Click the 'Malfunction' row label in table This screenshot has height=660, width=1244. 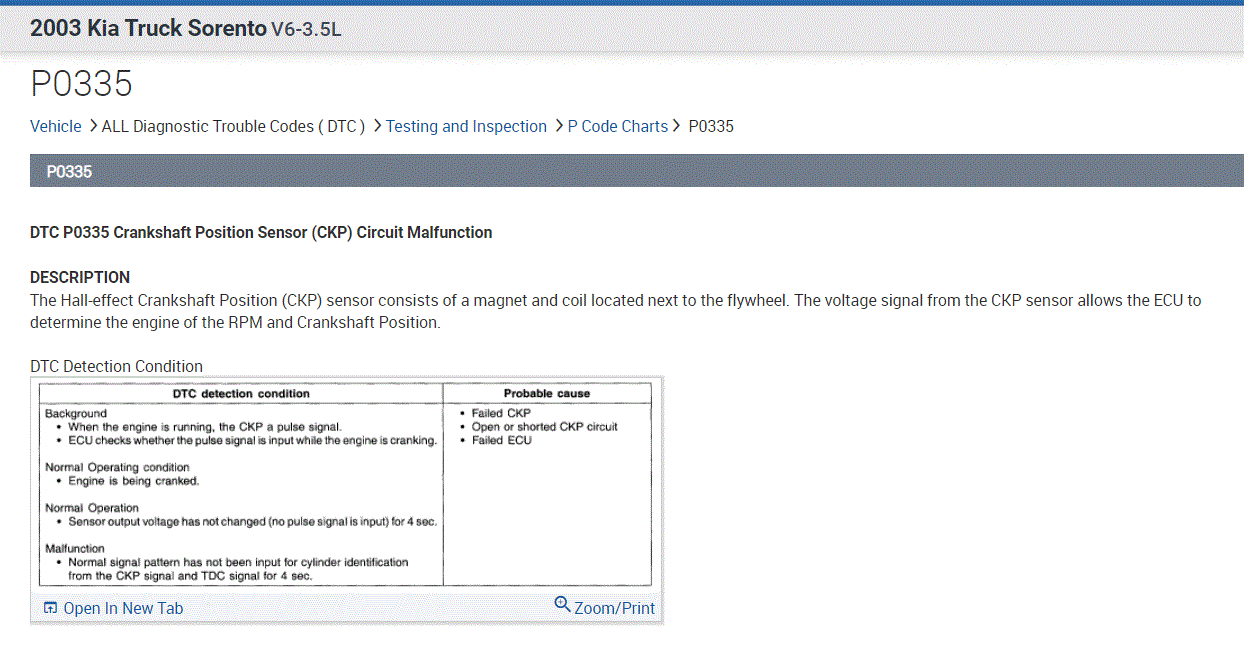coord(75,548)
